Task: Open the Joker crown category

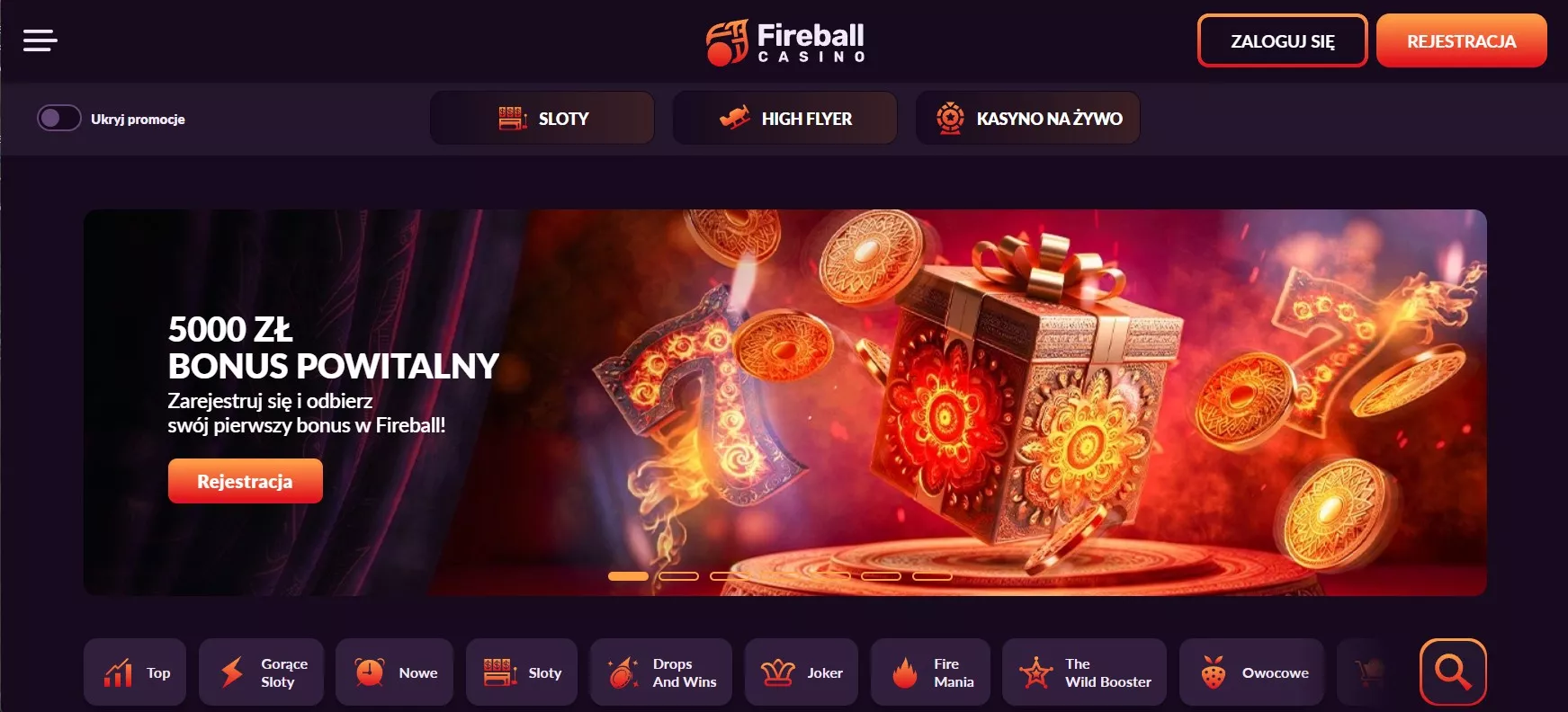Action: click(802, 672)
